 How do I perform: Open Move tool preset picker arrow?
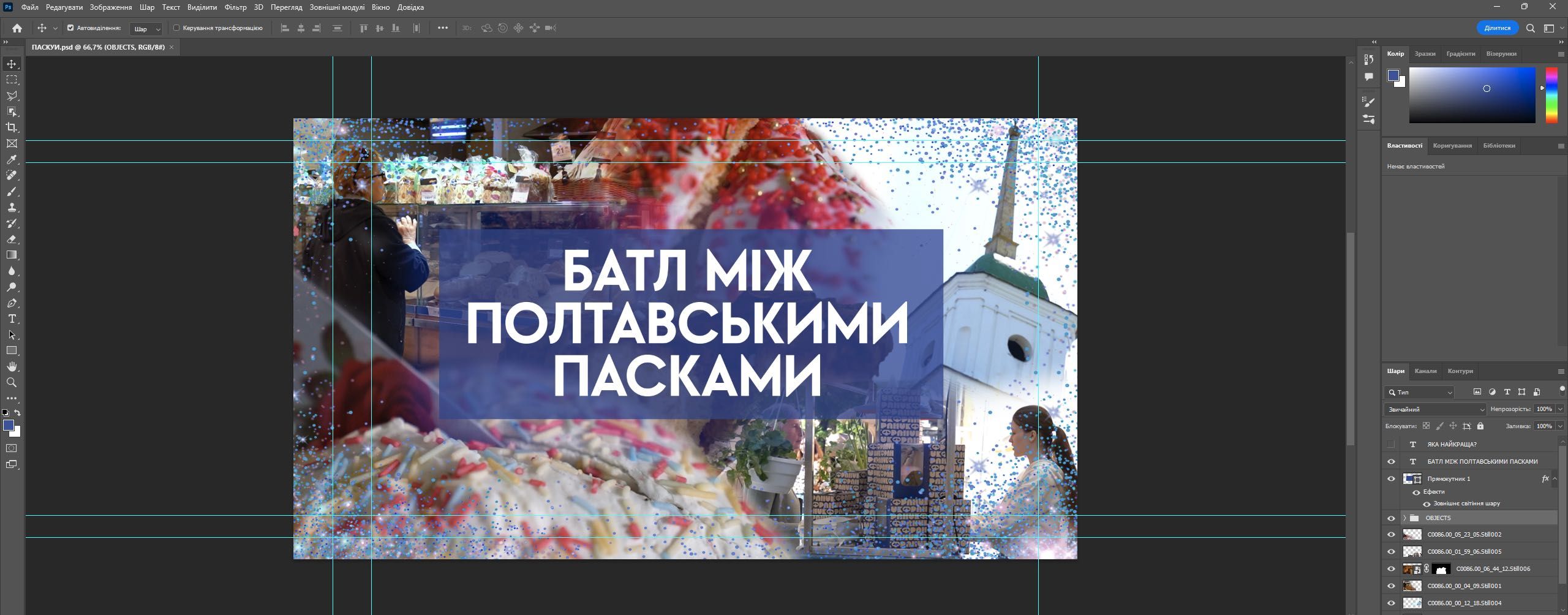(55, 28)
